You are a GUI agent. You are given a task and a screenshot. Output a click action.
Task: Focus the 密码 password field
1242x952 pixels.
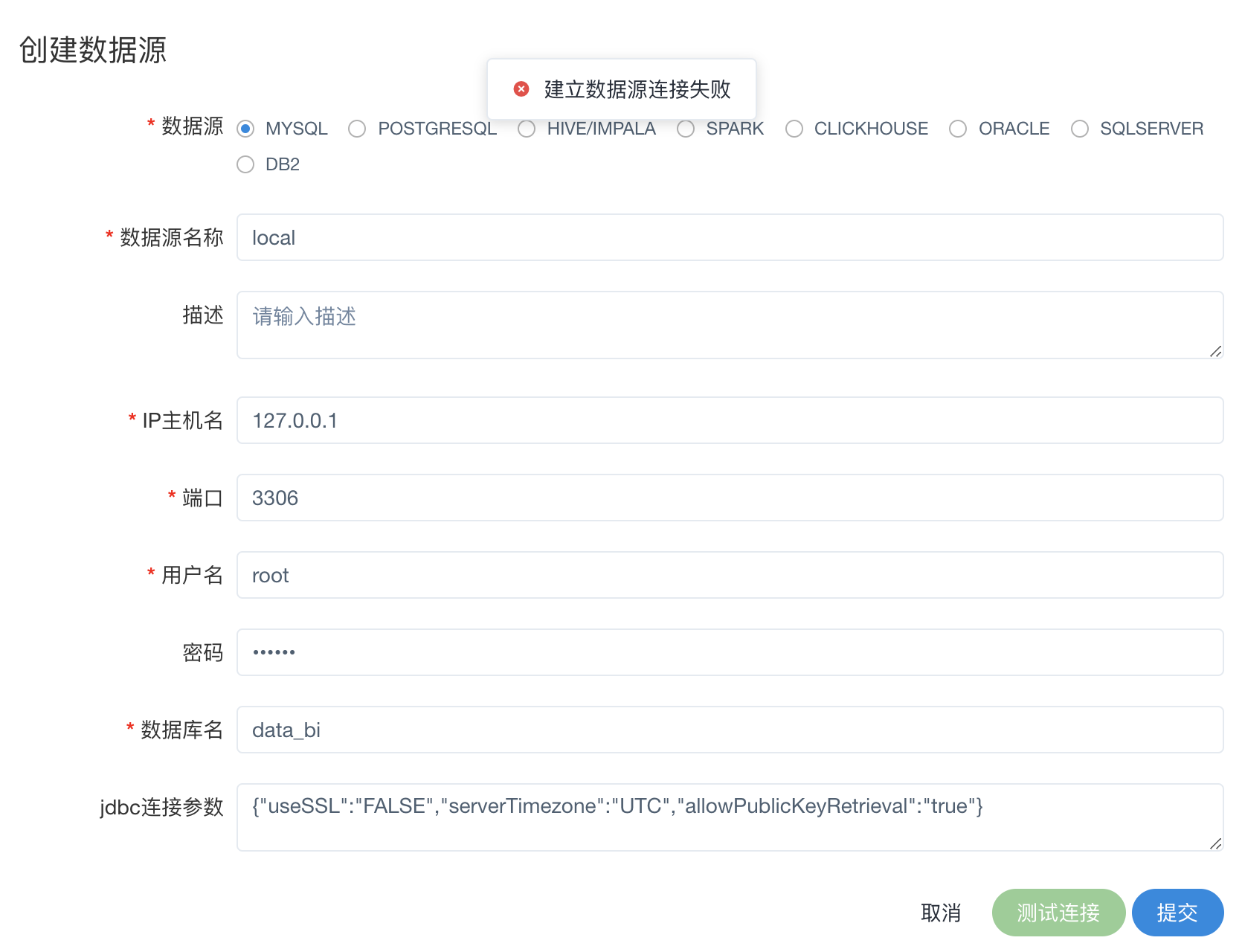tap(730, 652)
